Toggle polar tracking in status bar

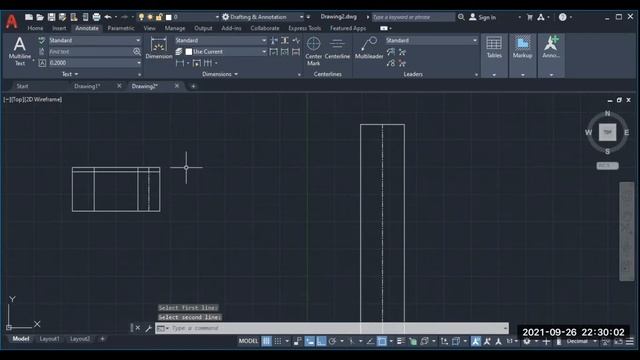coord(333,341)
